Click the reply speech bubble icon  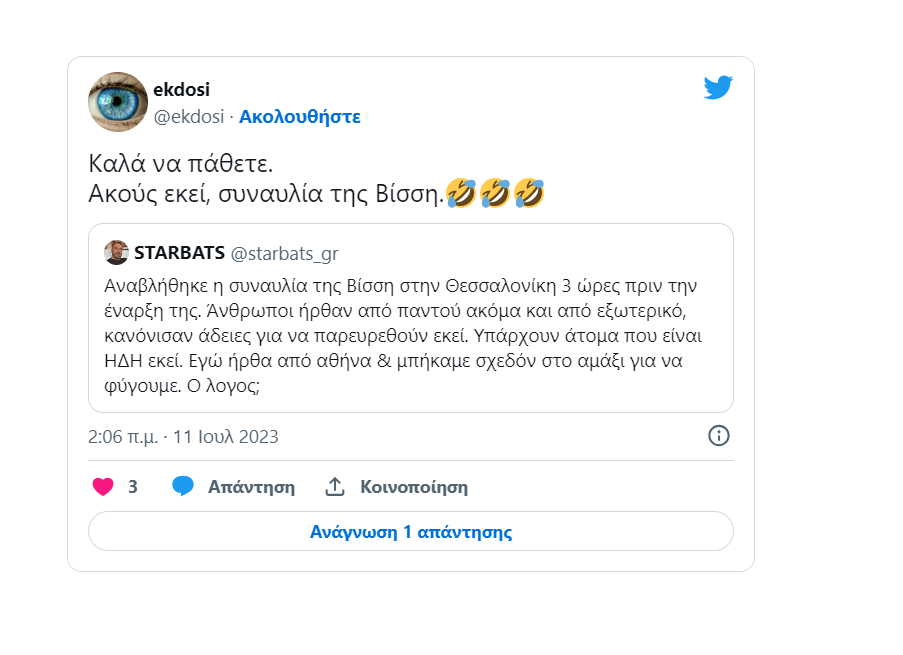[x=182, y=487]
